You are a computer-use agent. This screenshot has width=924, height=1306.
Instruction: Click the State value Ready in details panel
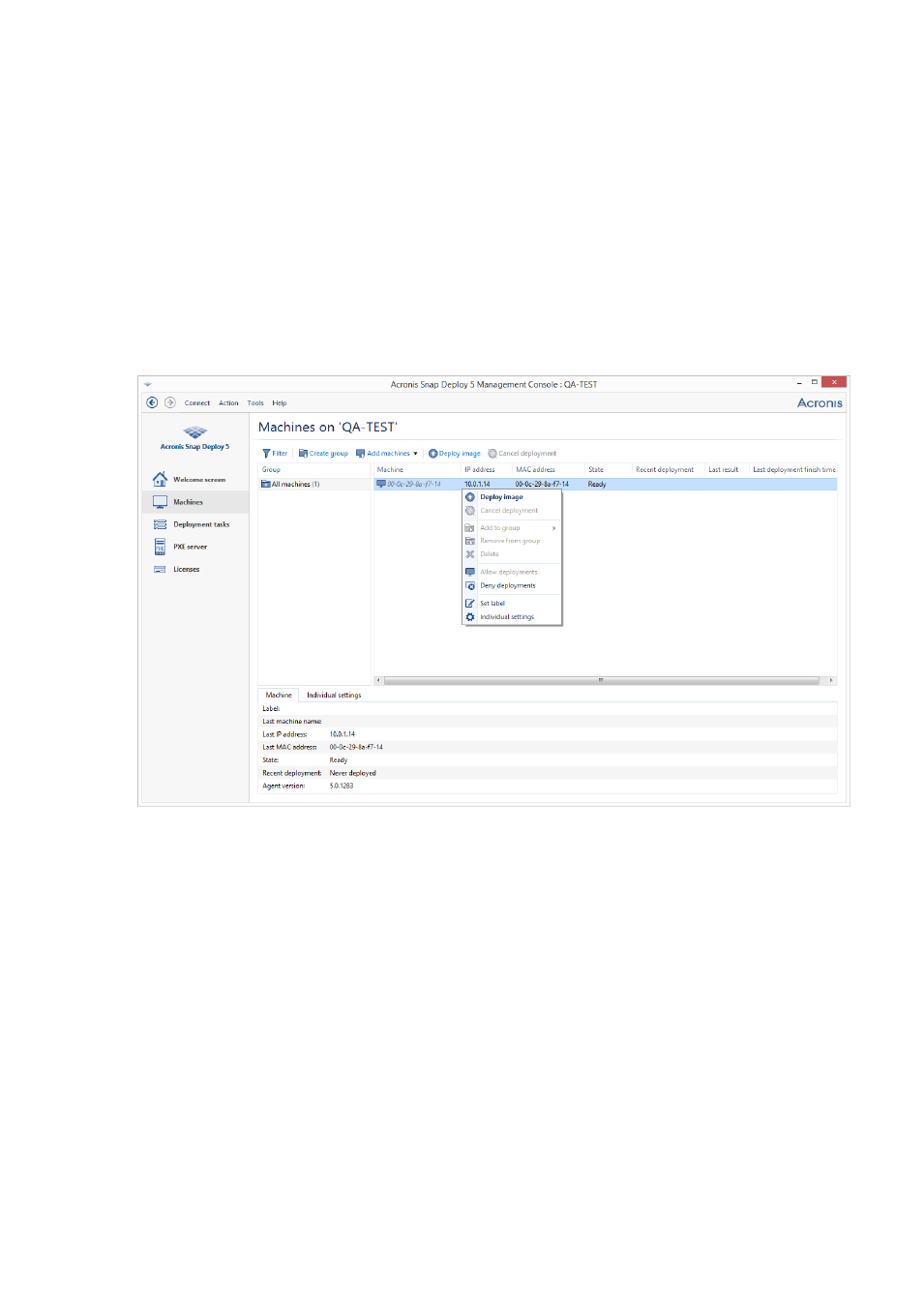pos(339,760)
